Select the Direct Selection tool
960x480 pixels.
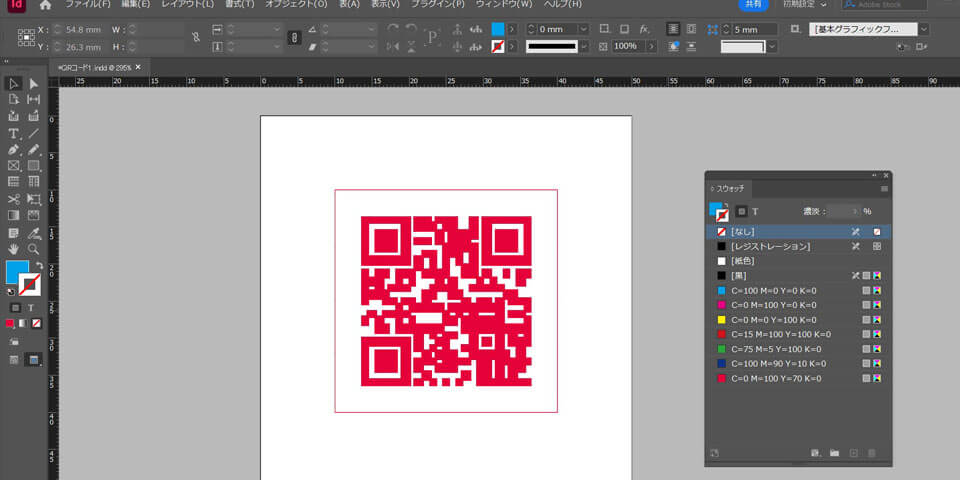(x=33, y=83)
